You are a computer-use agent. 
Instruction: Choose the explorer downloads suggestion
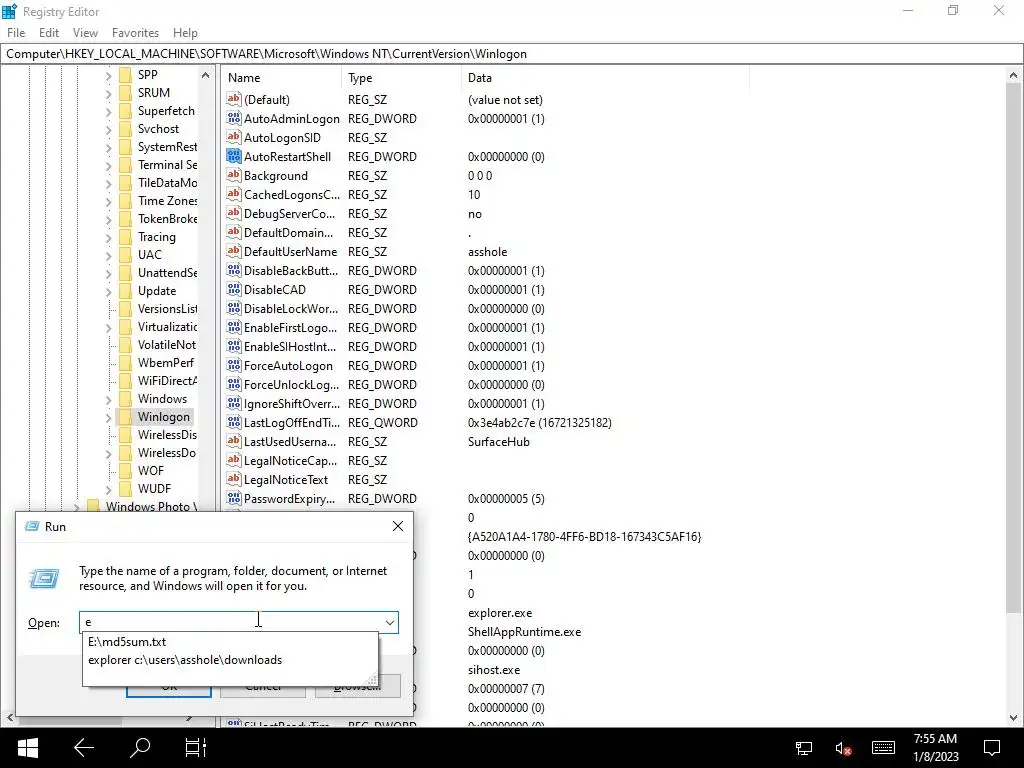[230, 660]
